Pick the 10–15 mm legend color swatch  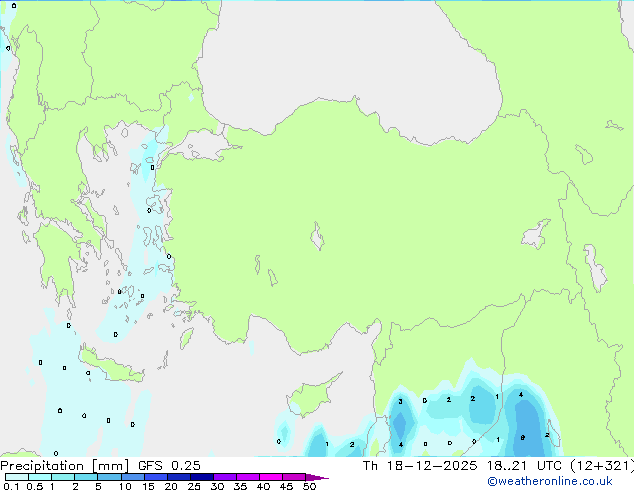pyautogui.click(x=132, y=477)
